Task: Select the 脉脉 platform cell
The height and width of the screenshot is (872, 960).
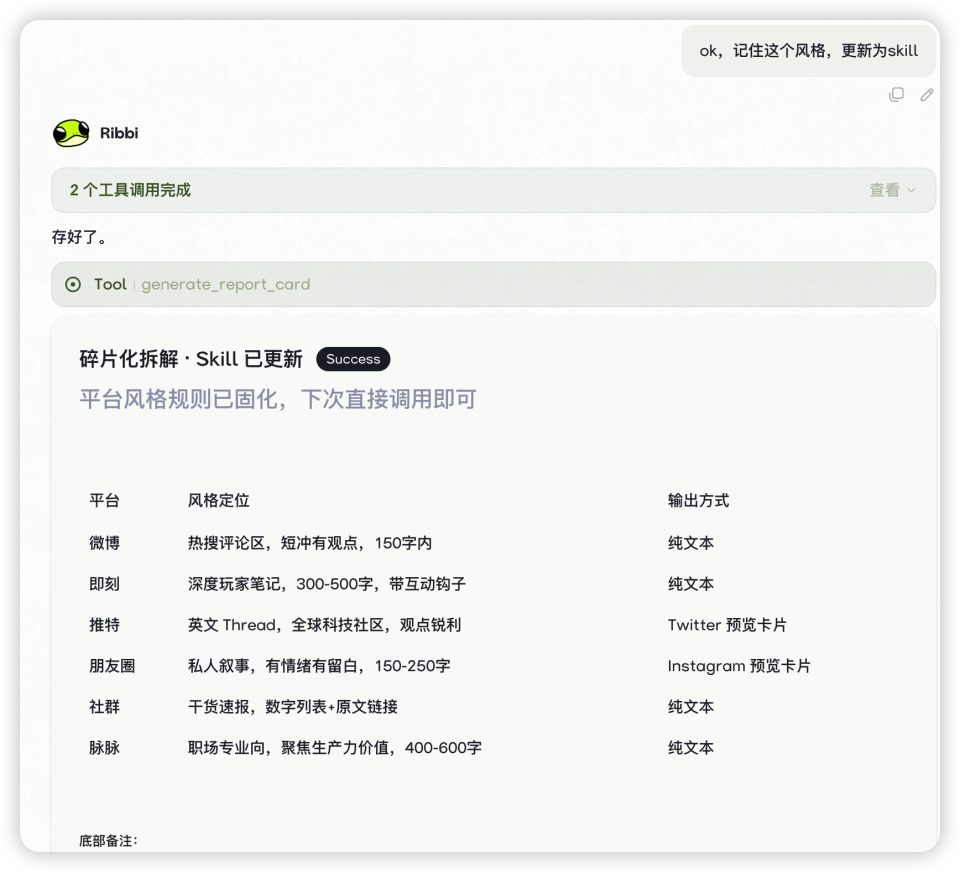Action: [x=104, y=748]
